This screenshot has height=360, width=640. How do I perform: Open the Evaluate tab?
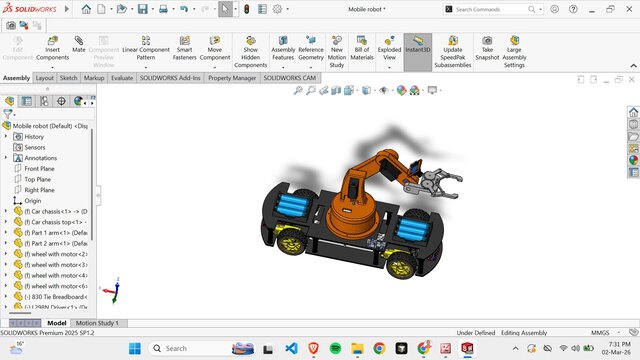pyautogui.click(x=122, y=78)
